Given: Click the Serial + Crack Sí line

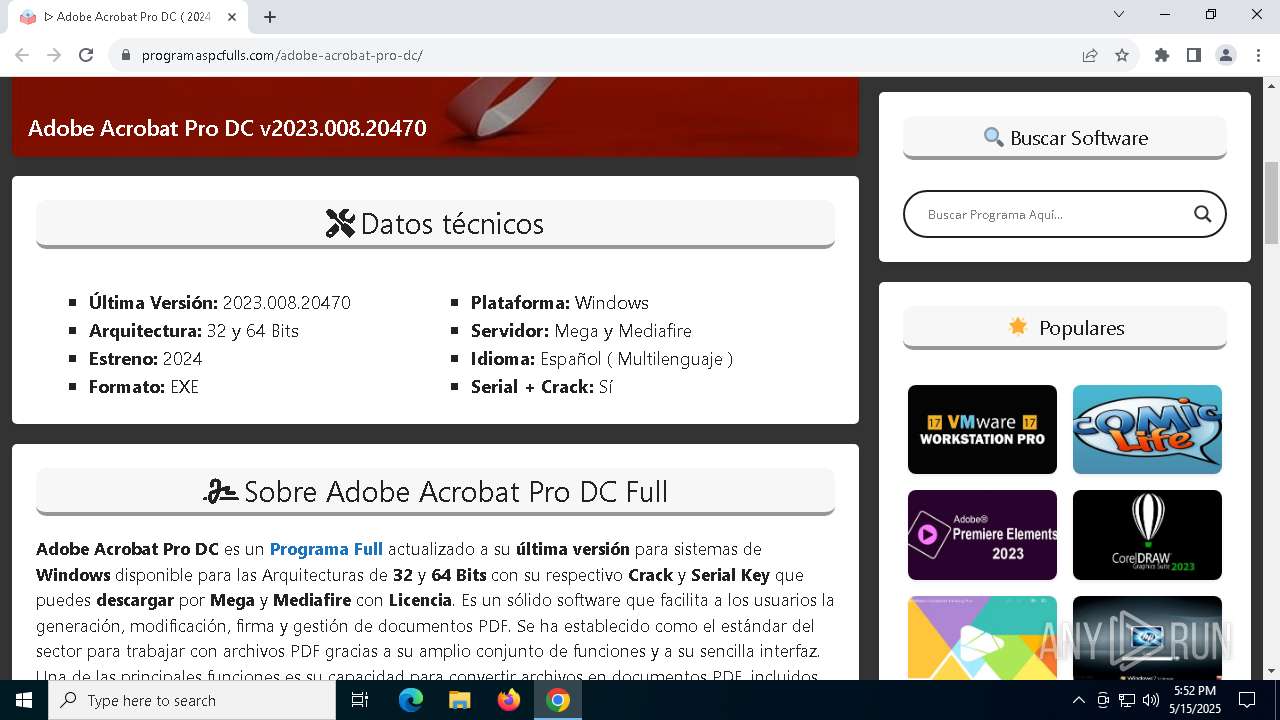Looking at the screenshot, I should 542,387.
